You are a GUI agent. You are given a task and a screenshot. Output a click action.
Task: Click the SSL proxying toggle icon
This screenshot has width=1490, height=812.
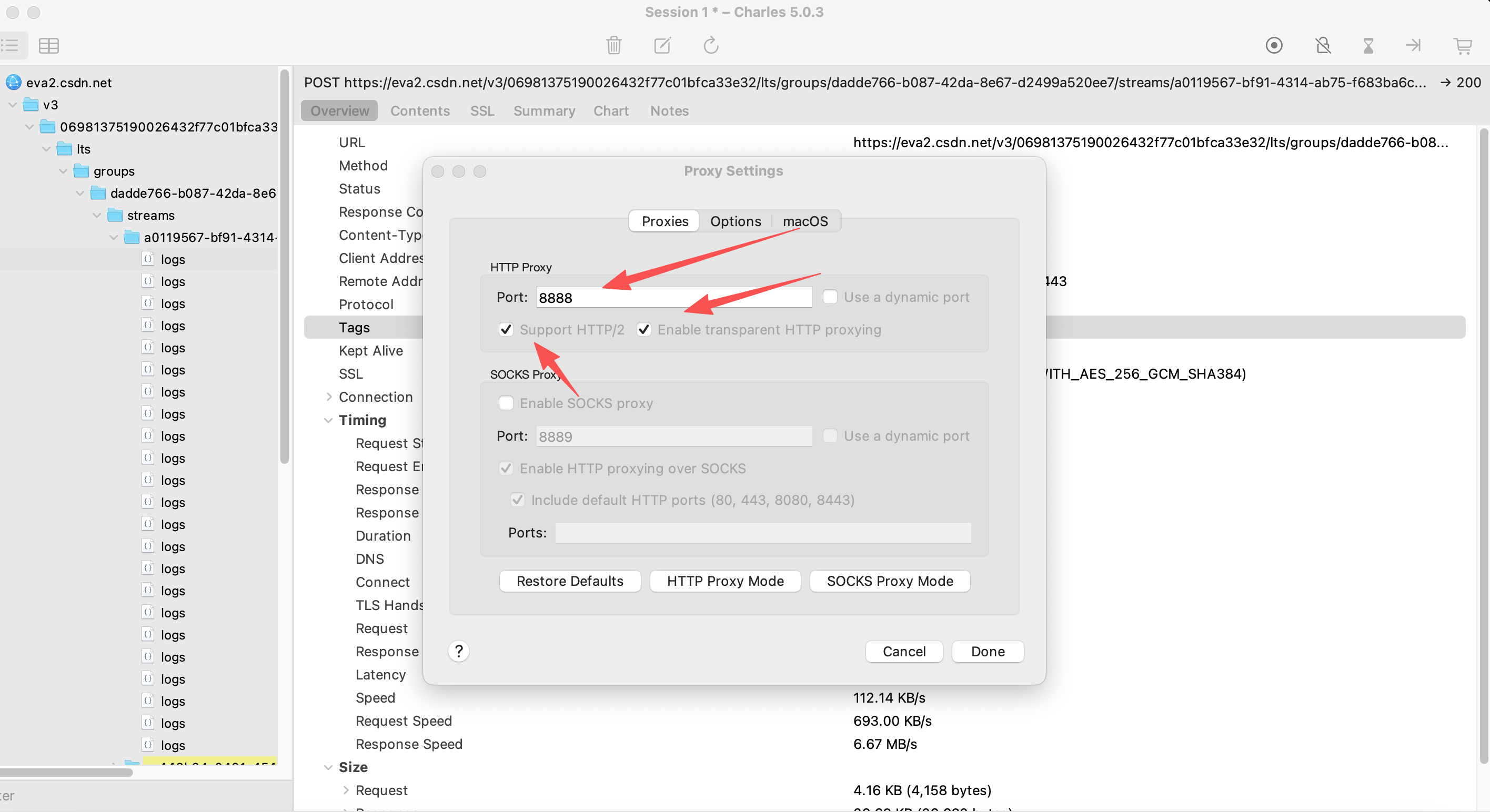1323,45
